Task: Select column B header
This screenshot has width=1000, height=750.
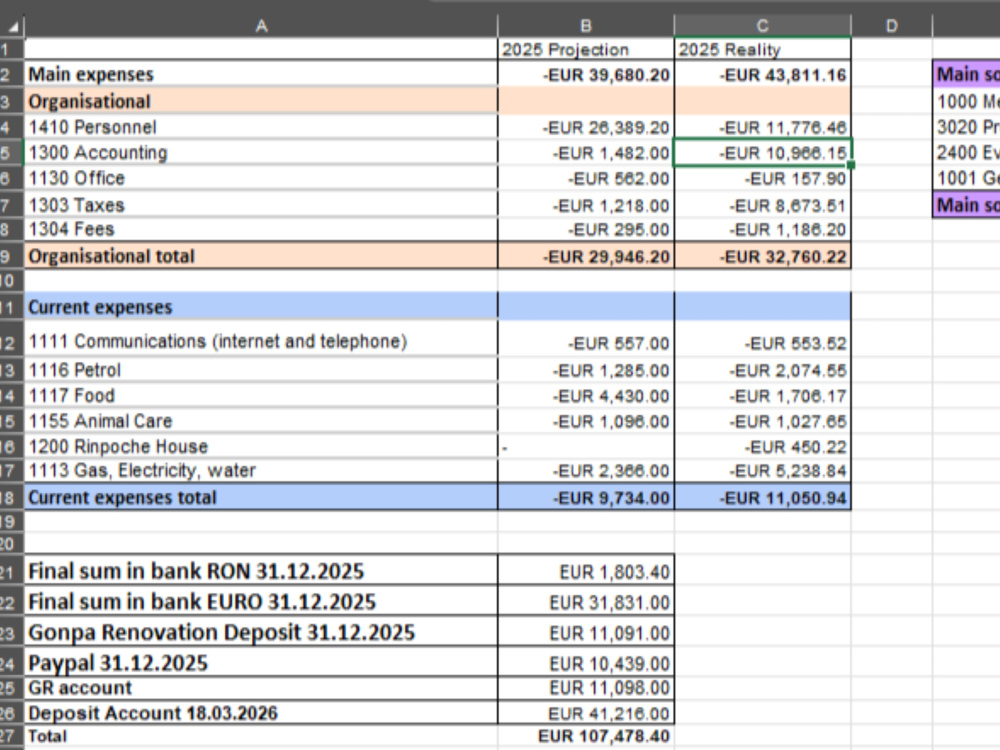Action: click(585, 26)
